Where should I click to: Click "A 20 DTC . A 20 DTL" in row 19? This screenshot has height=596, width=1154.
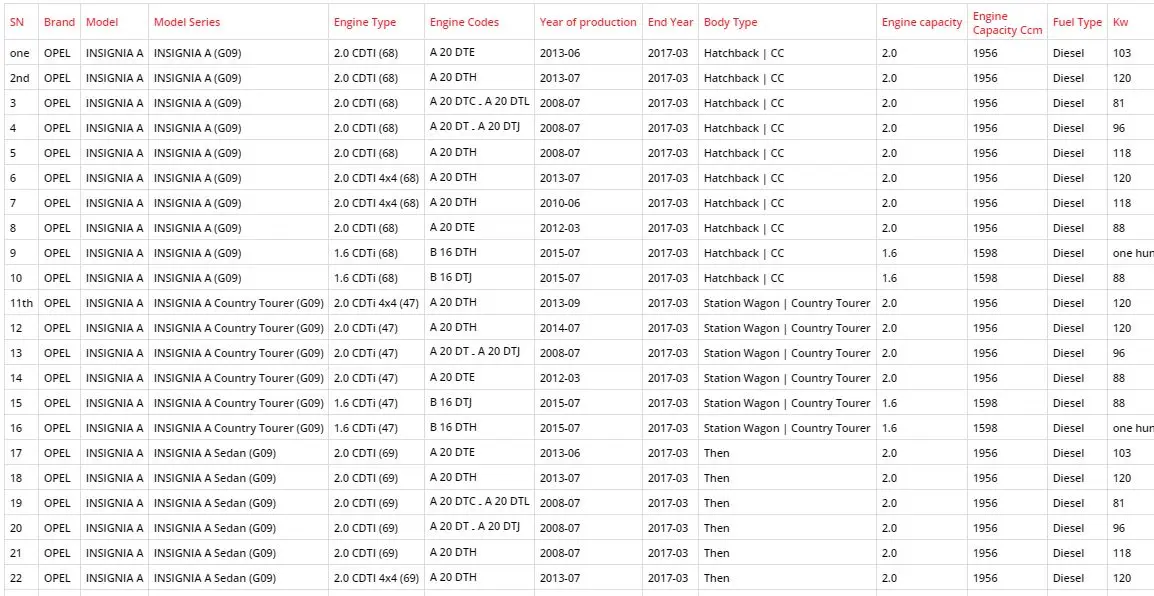pos(480,502)
